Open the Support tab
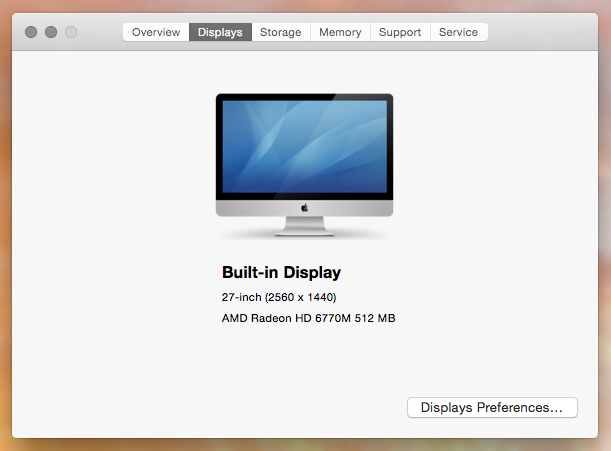This screenshot has height=451, width=611. [400, 32]
